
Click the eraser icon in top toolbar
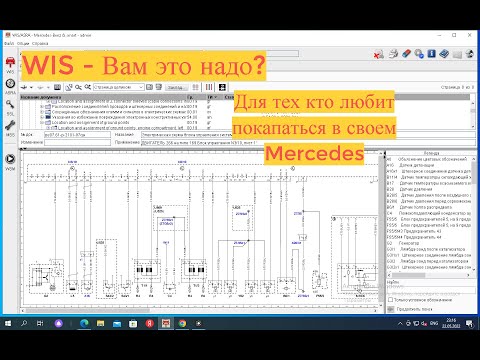click(406, 54)
